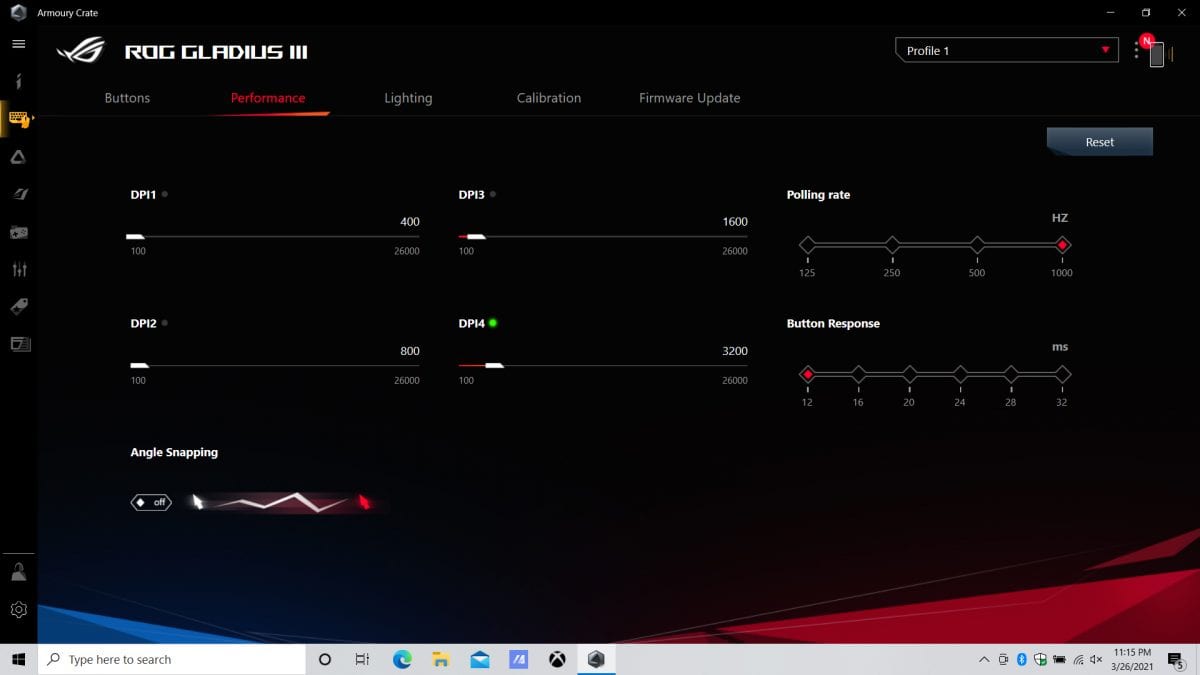This screenshot has height=675, width=1200.
Task: Select the Device keyboard-mouse icon in the sidebar
Action: [x=18, y=118]
